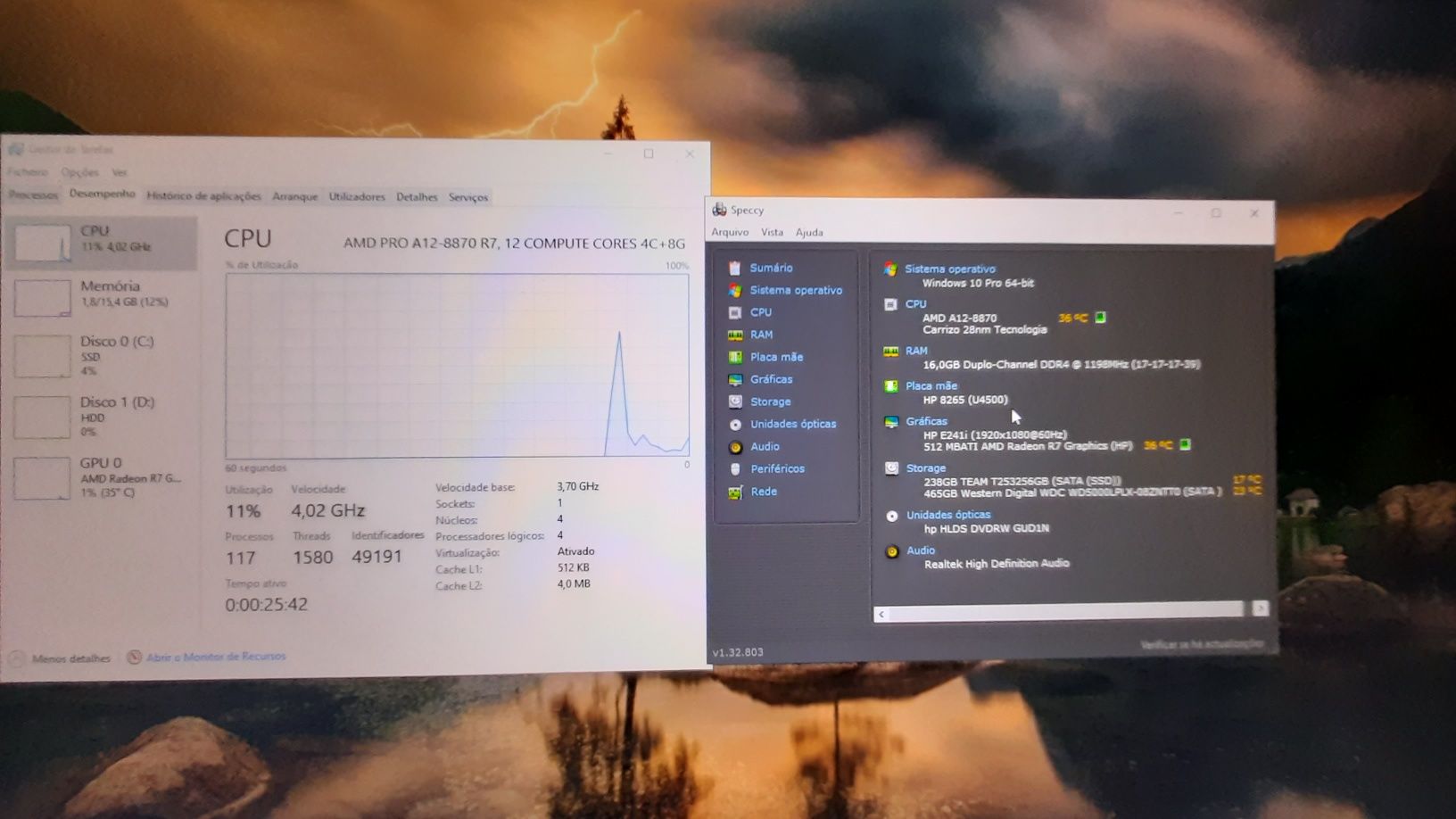The width and height of the screenshot is (1456, 819).
Task: Click hp HLDS DVDRW GUD1N text
Action: click(986, 528)
